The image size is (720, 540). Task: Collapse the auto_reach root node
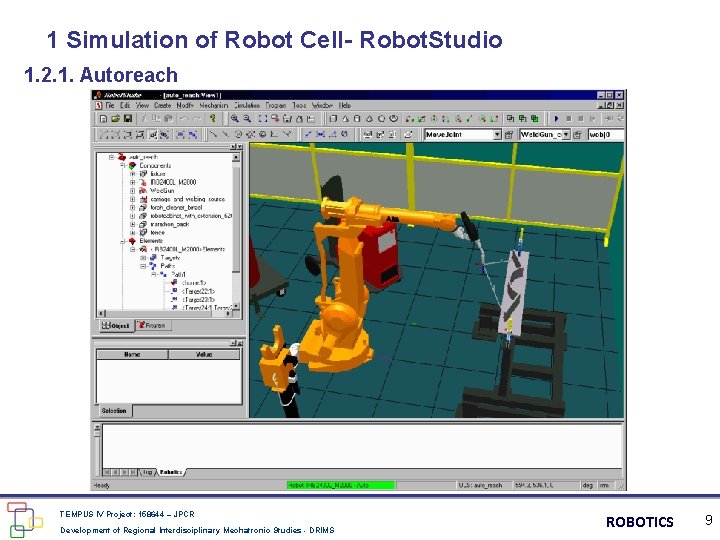pyautogui.click(x=112, y=157)
